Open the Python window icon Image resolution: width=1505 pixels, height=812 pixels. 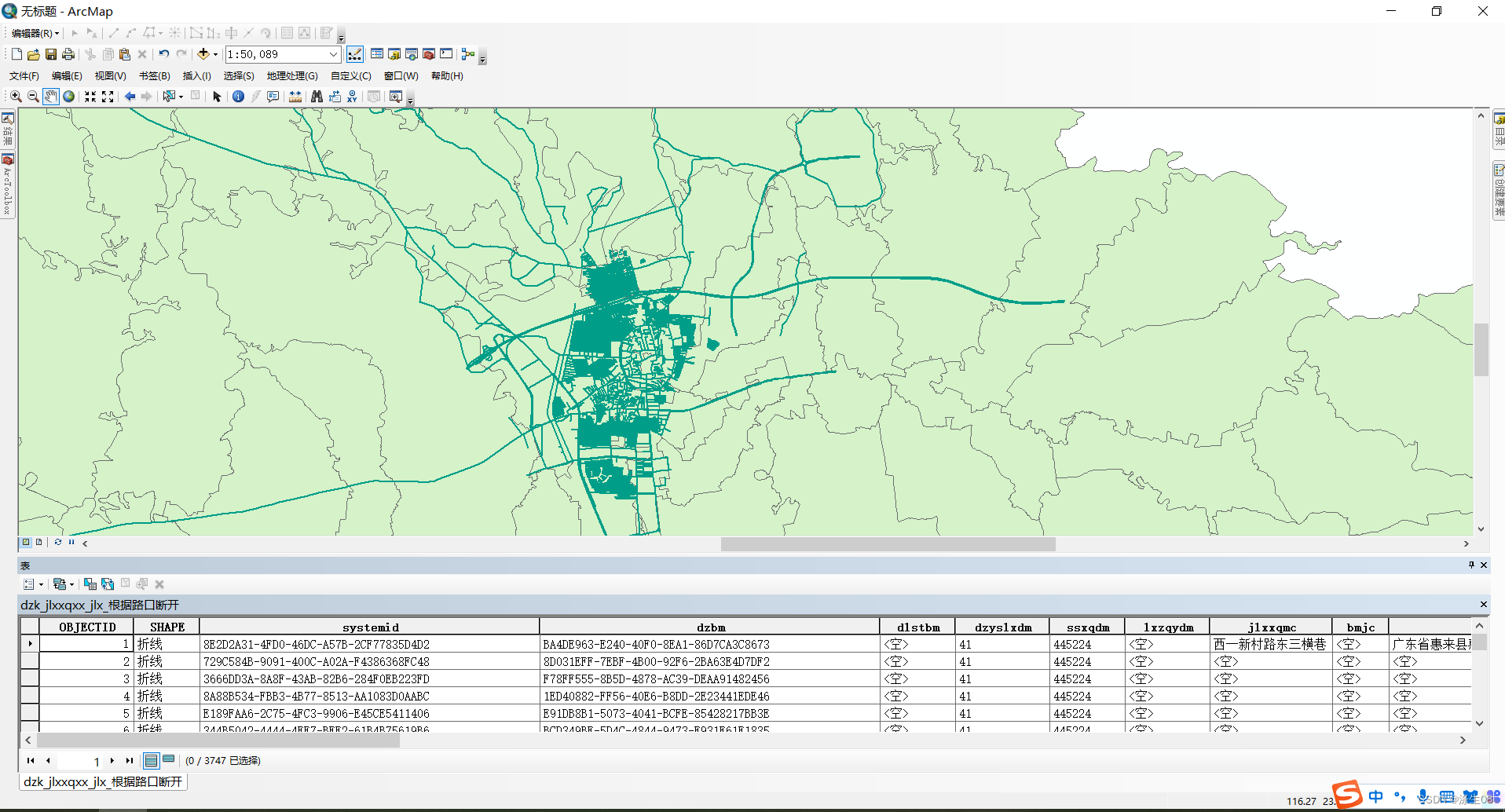tap(446, 54)
